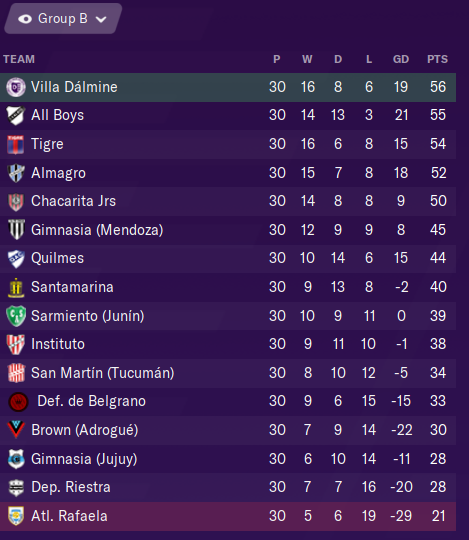Sort table by GD column header
Viewport: 469px width, 540px height.
click(401, 59)
